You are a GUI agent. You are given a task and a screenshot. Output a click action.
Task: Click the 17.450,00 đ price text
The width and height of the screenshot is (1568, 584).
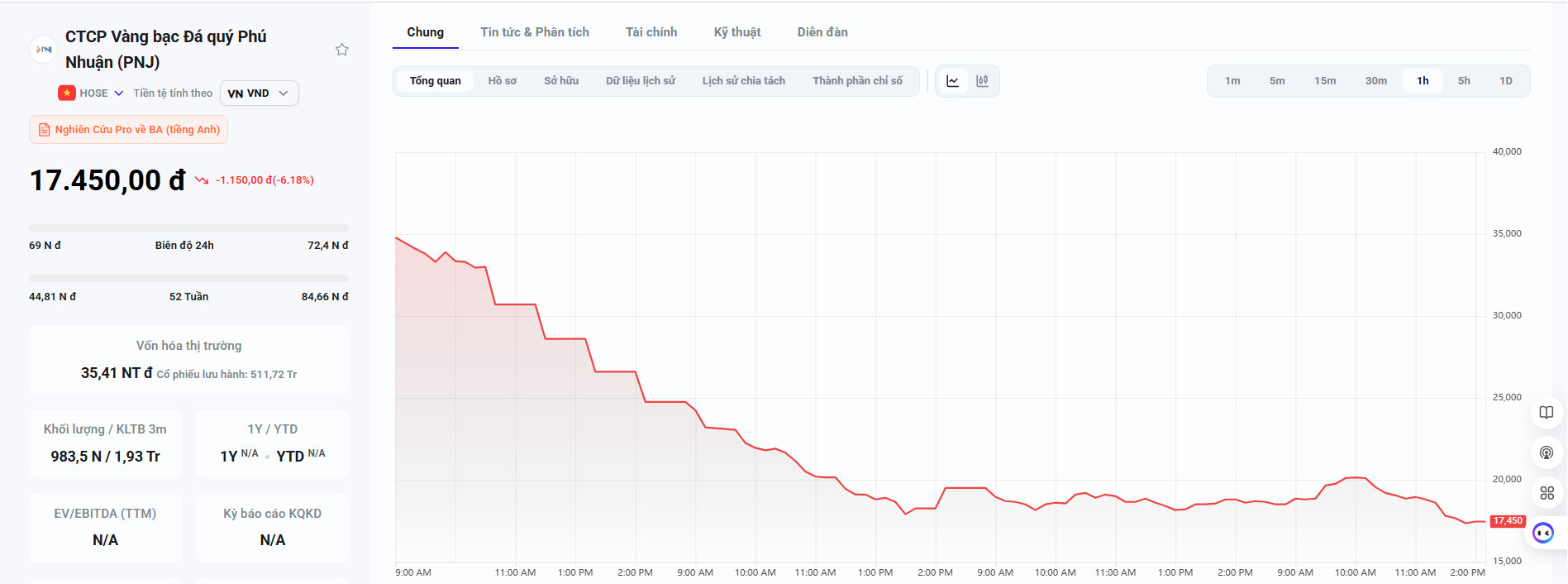pos(107,180)
